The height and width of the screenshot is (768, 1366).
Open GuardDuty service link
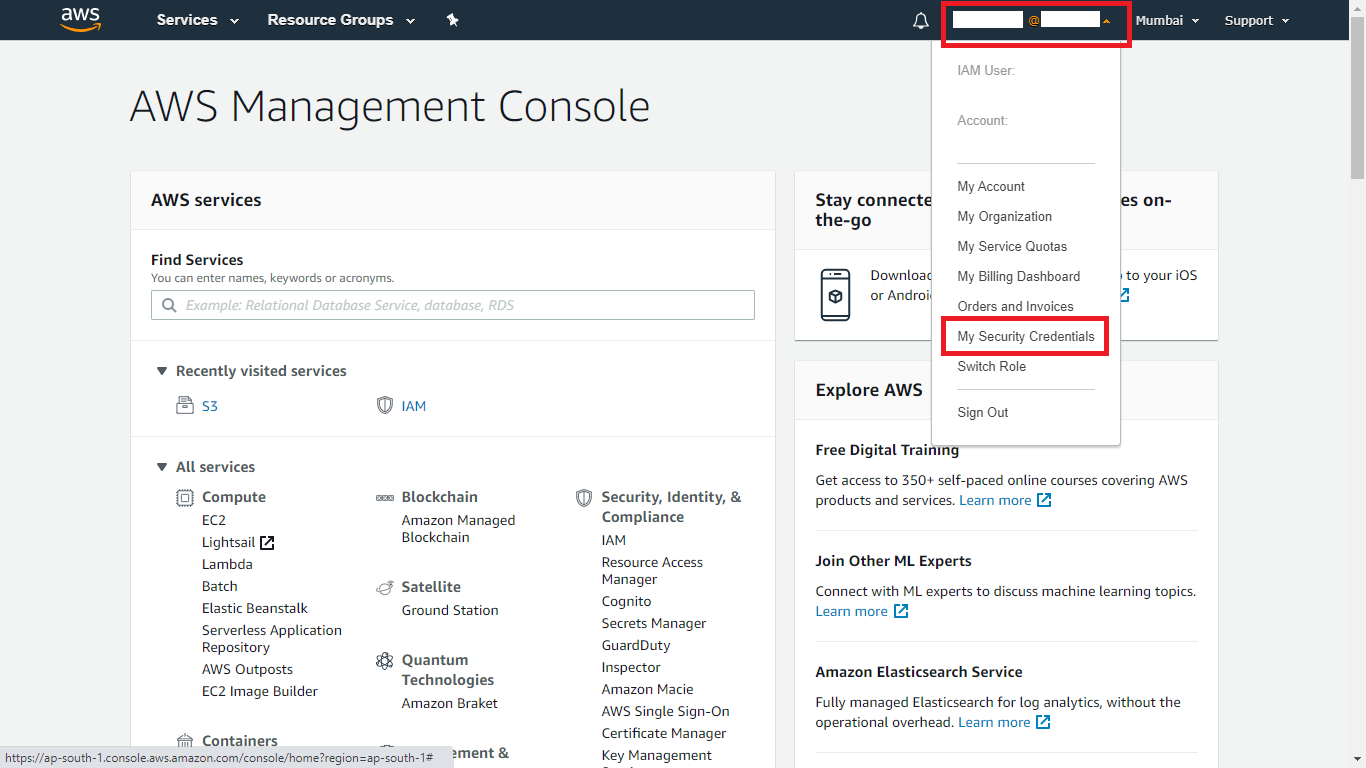click(x=636, y=645)
